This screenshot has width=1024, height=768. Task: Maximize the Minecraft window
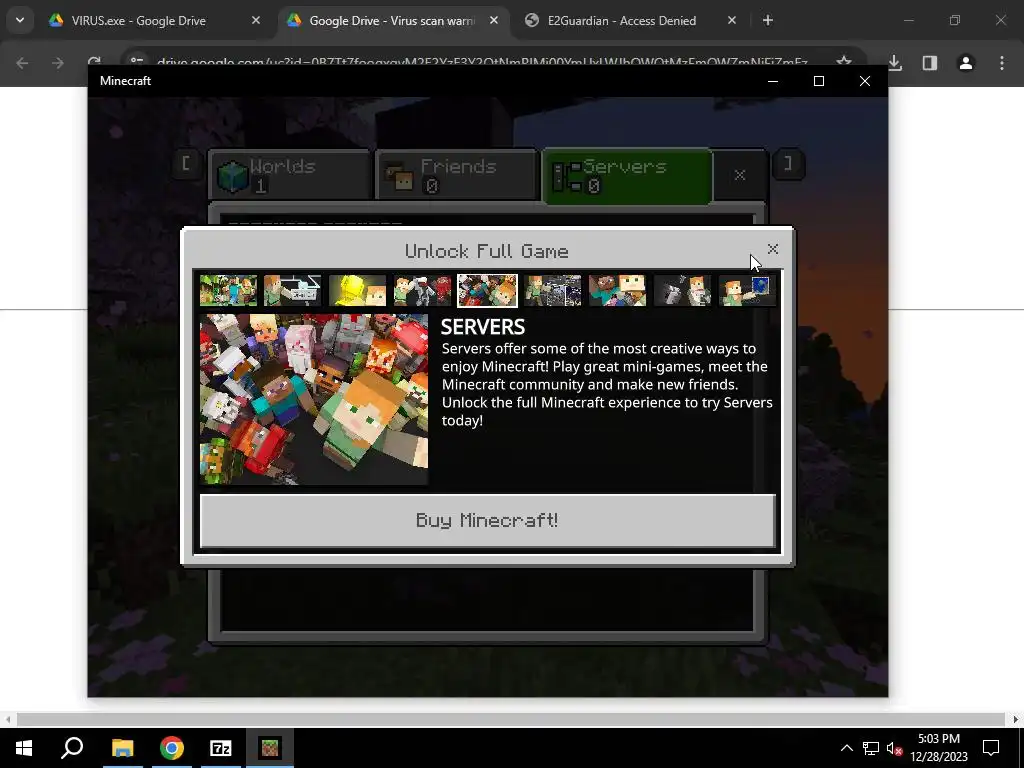pyautogui.click(x=819, y=81)
